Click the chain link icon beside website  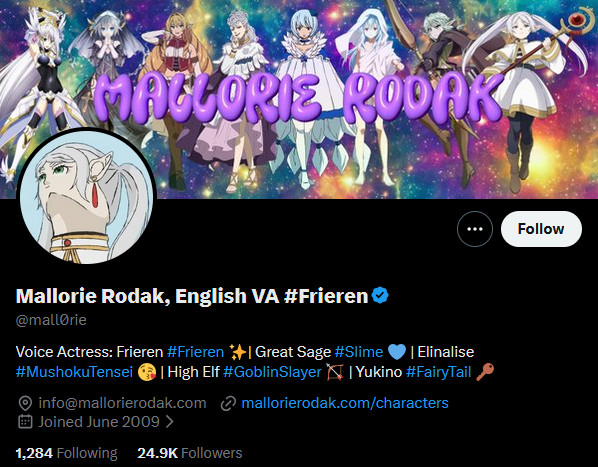click(x=228, y=404)
